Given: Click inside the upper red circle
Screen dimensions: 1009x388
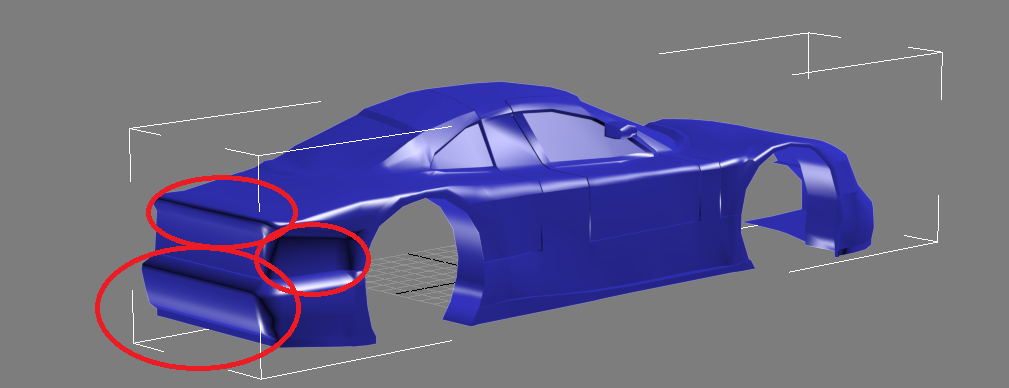Looking at the screenshot, I should (x=221, y=210).
